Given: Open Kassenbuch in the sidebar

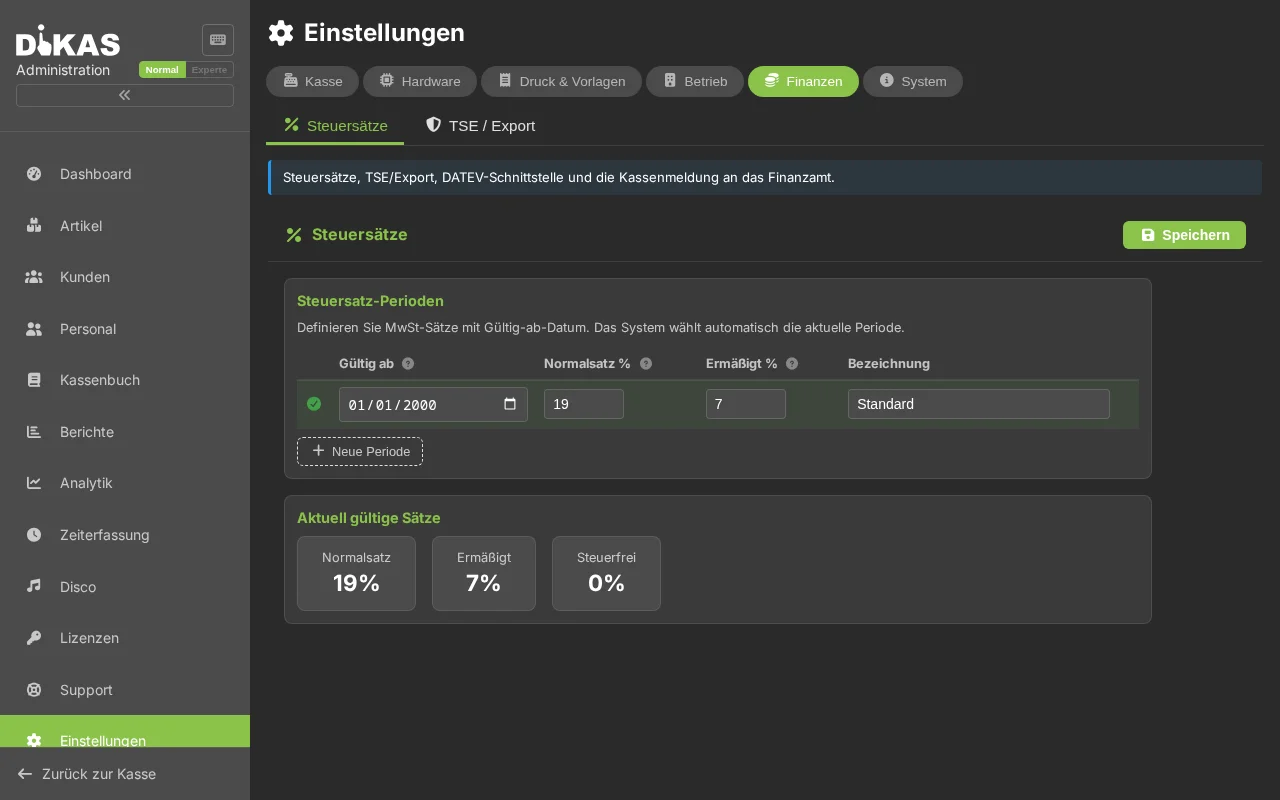Looking at the screenshot, I should (125, 380).
